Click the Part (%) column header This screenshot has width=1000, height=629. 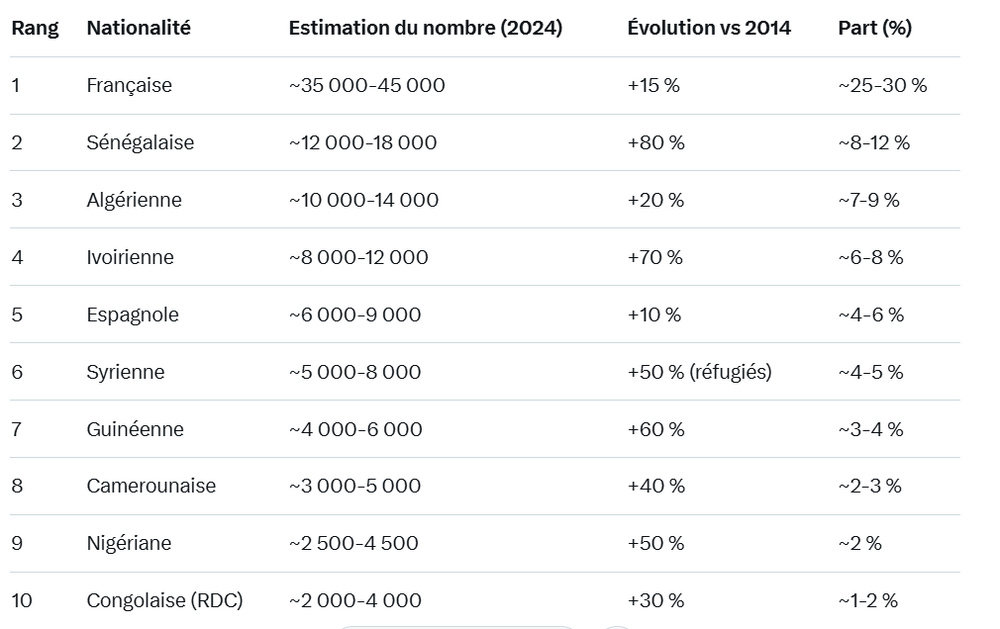(875, 28)
